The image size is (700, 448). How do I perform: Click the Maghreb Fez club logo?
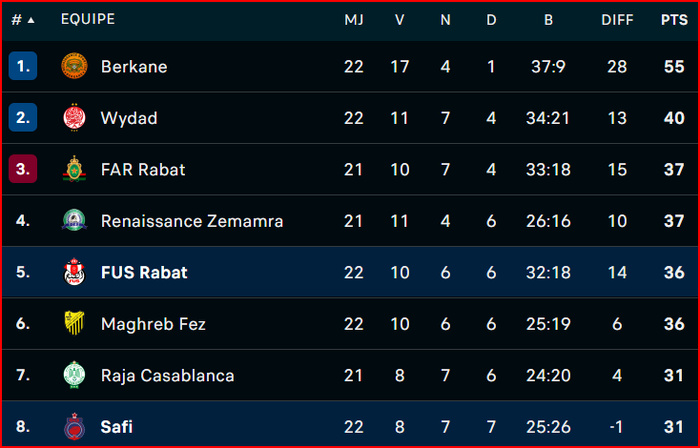point(74,324)
